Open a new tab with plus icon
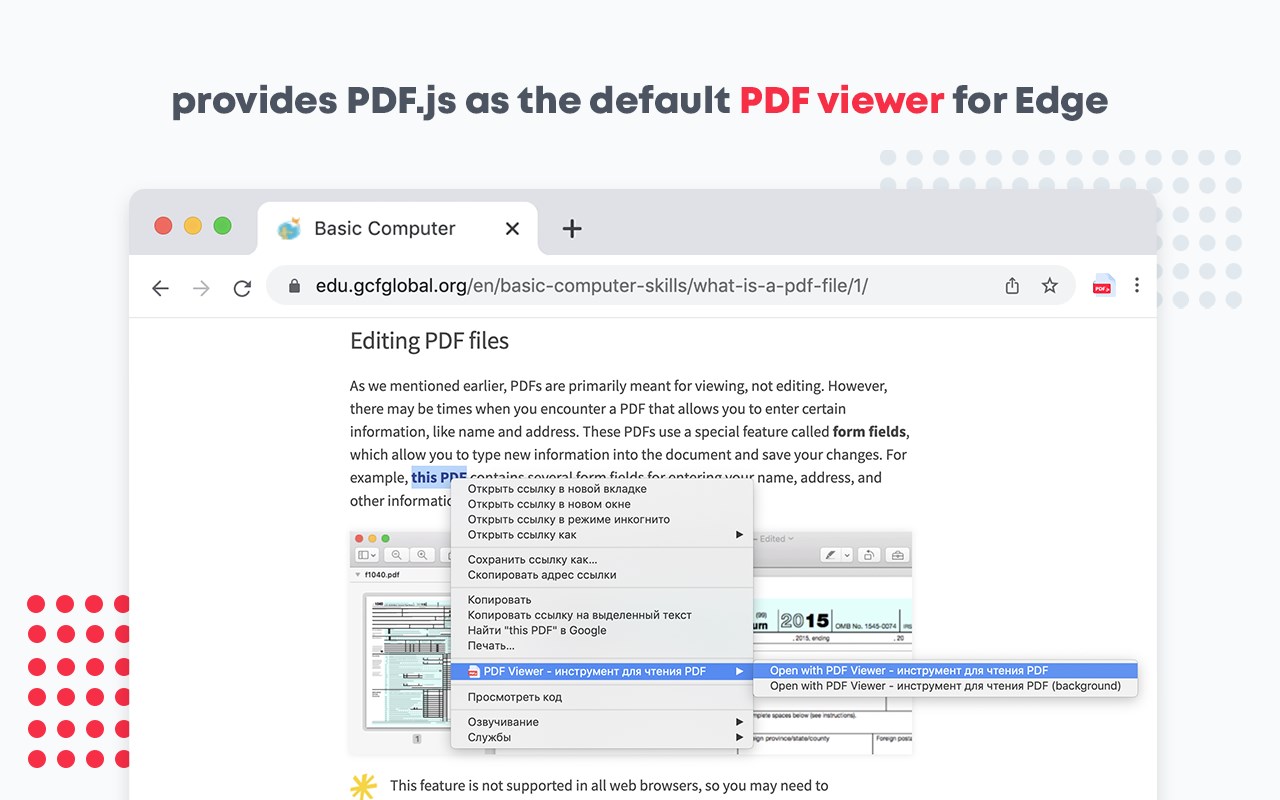1280x800 pixels. [x=572, y=229]
